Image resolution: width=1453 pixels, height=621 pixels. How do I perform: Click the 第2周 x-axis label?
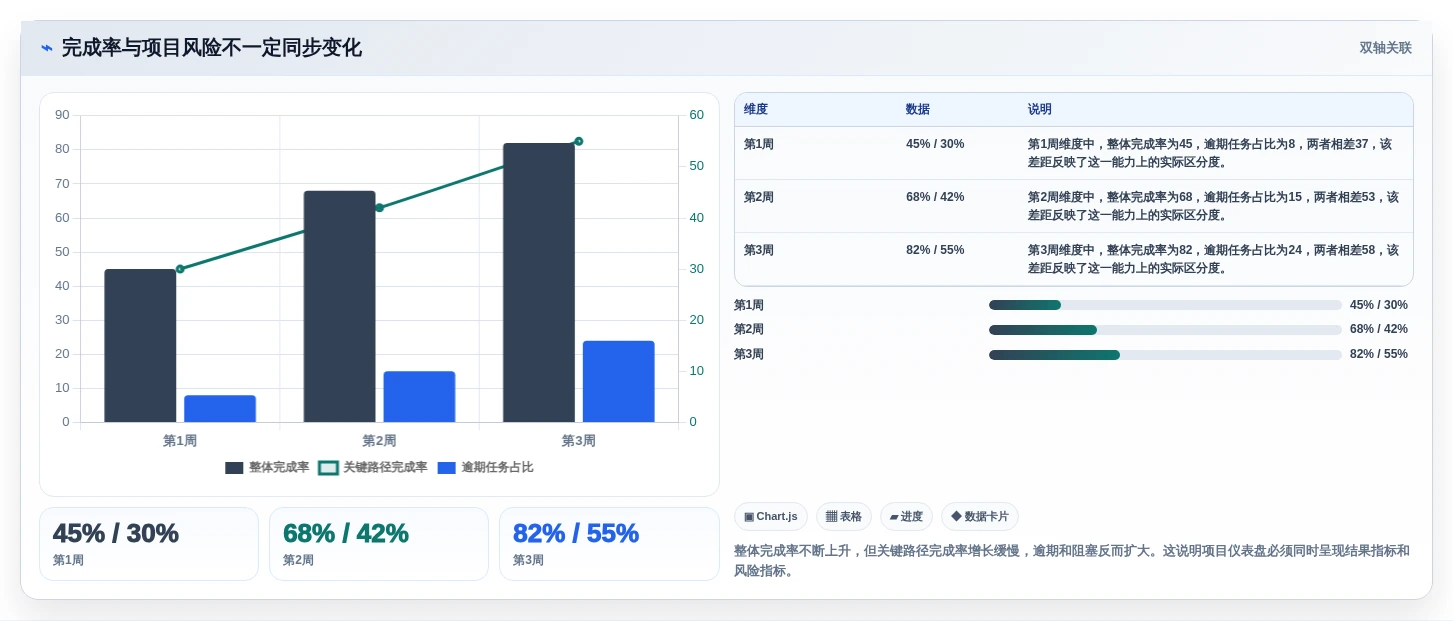(379, 441)
